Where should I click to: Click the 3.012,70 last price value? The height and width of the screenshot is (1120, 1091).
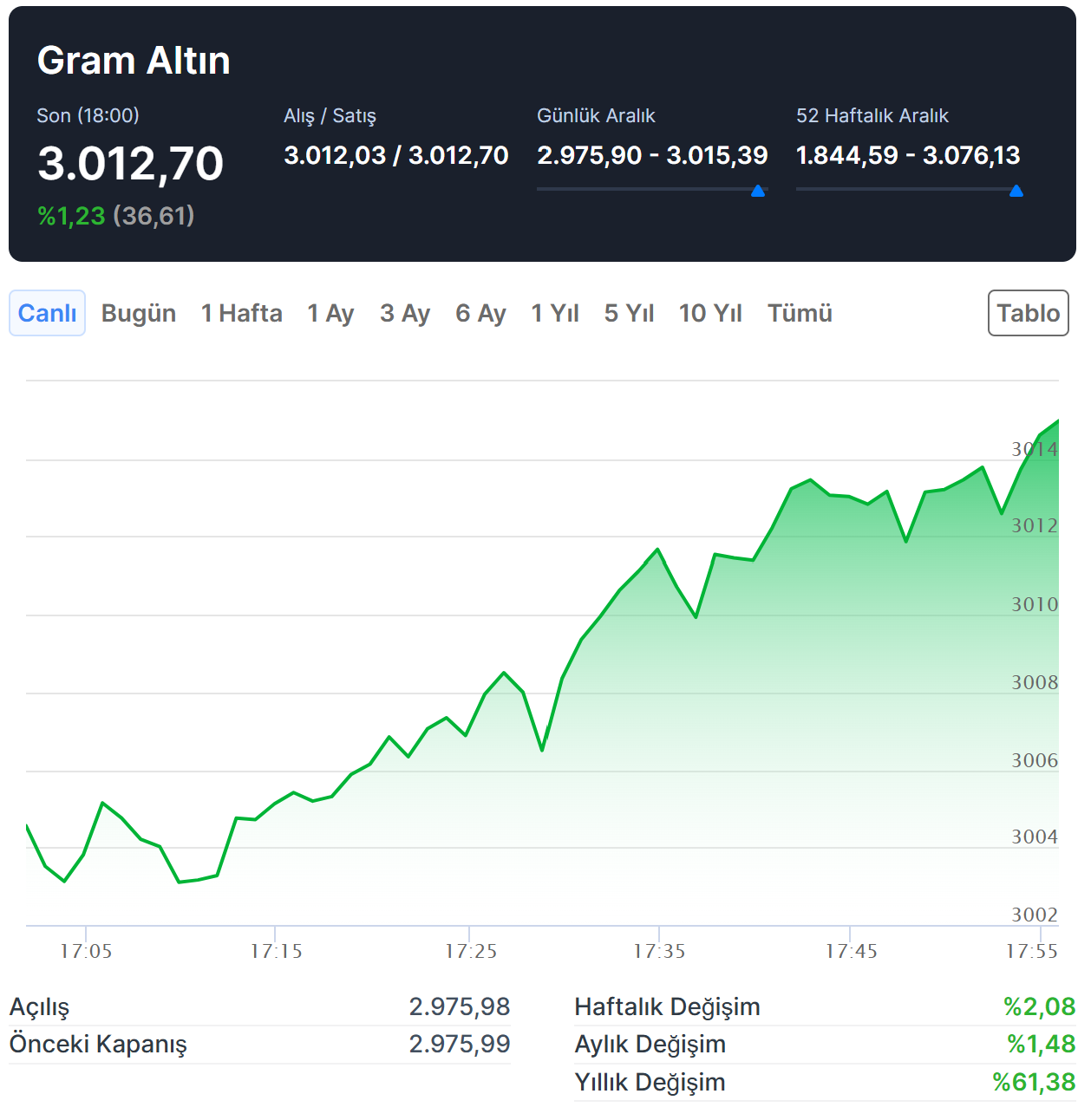(131, 164)
